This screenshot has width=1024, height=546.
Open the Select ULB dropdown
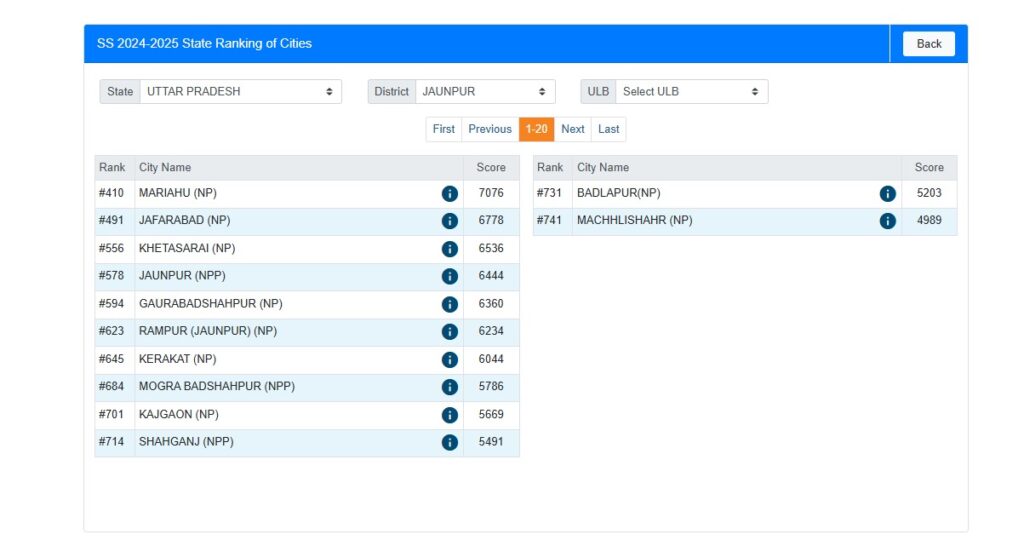pos(691,91)
